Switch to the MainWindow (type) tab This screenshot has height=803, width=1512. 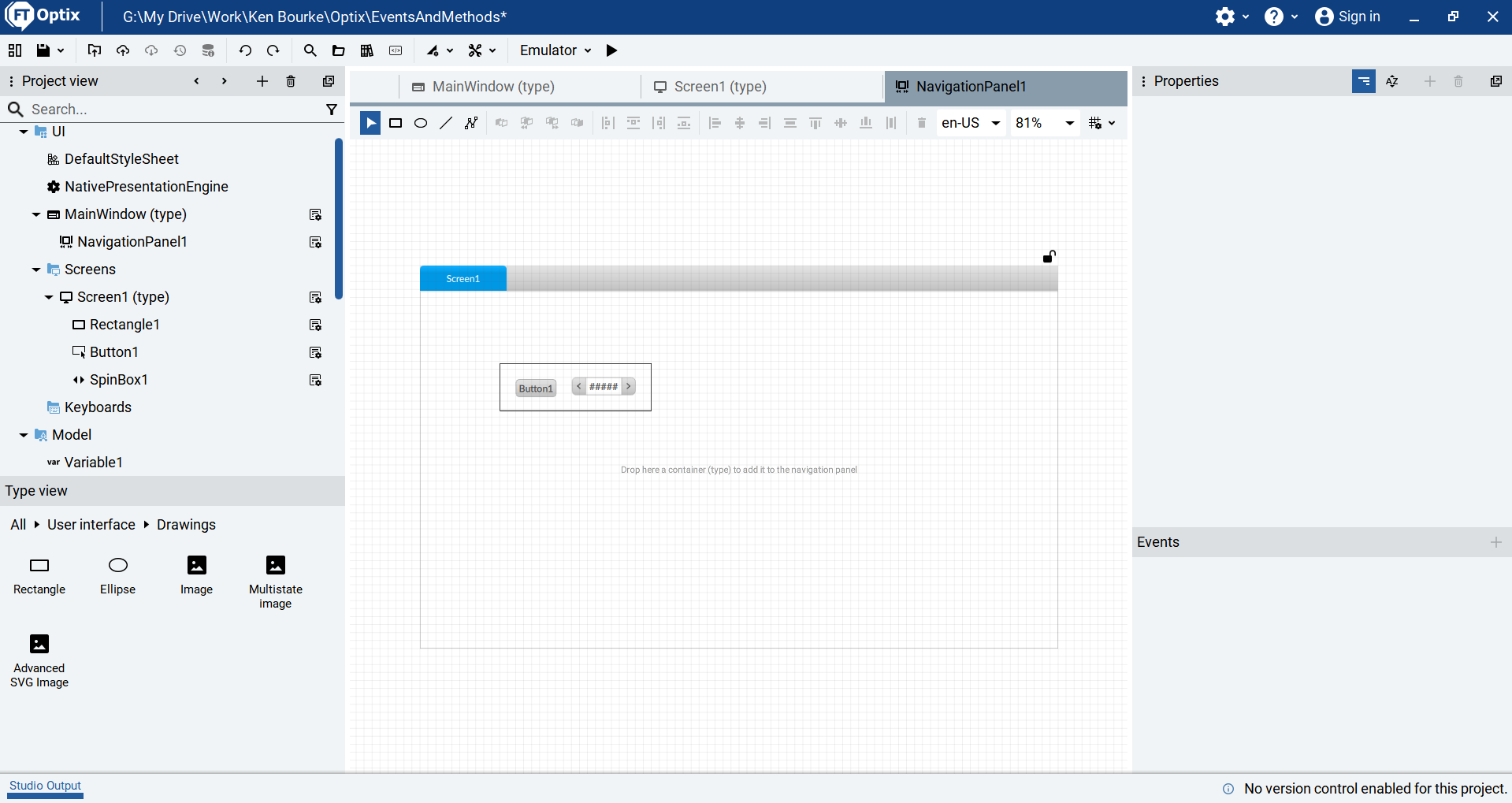[x=494, y=87]
